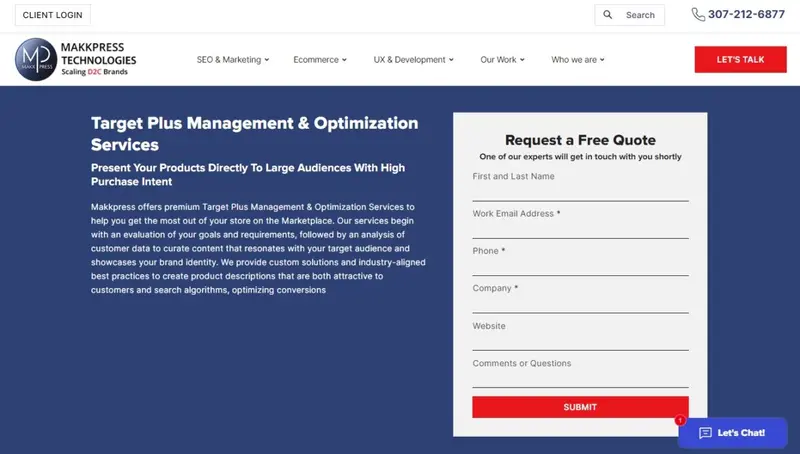The height and width of the screenshot is (454, 800).
Task: Expand the SEO & Marketing menu
Action: coord(233,60)
